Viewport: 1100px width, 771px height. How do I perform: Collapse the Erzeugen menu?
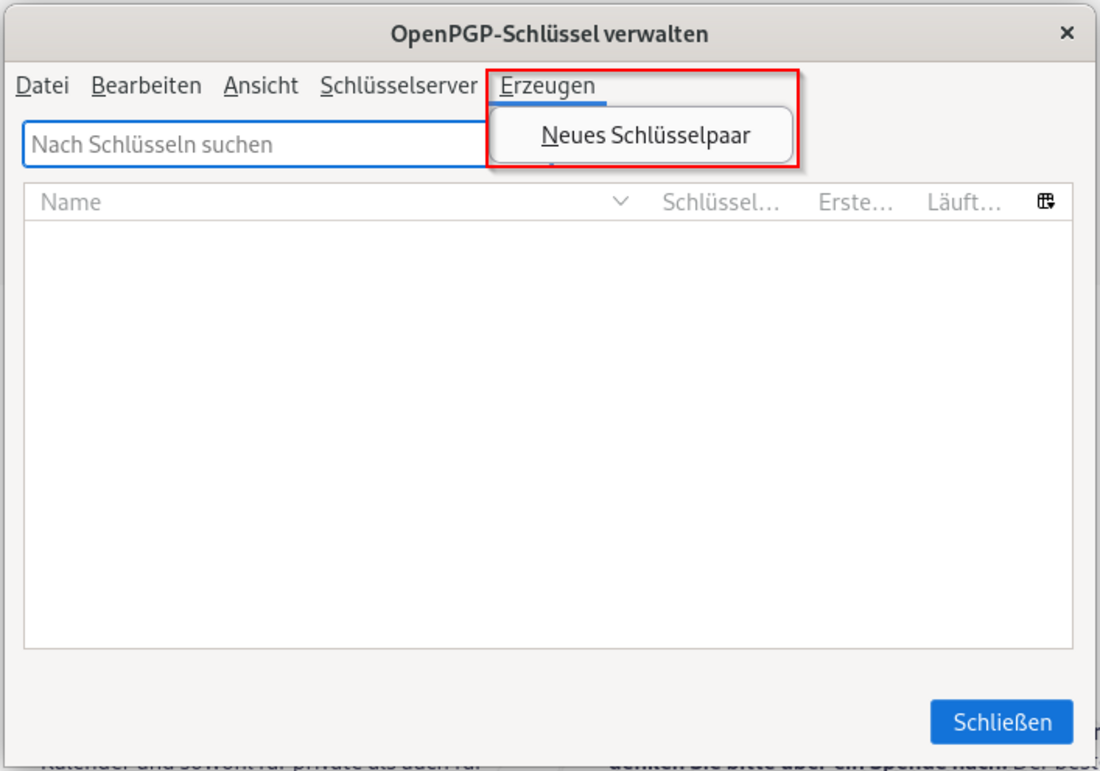pos(547,86)
